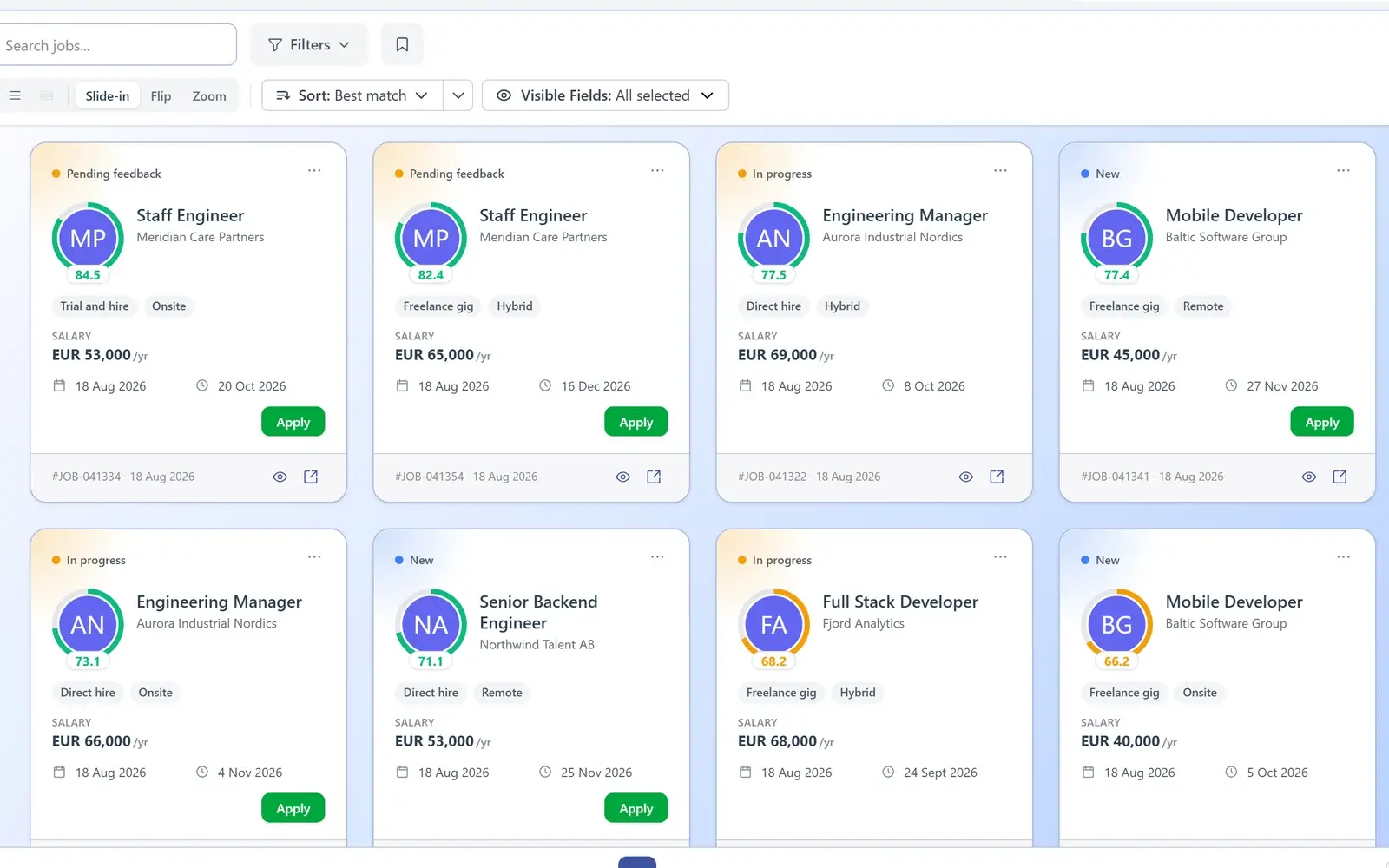Toggle the eye icon for job #JOB-041354

tap(622, 477)
